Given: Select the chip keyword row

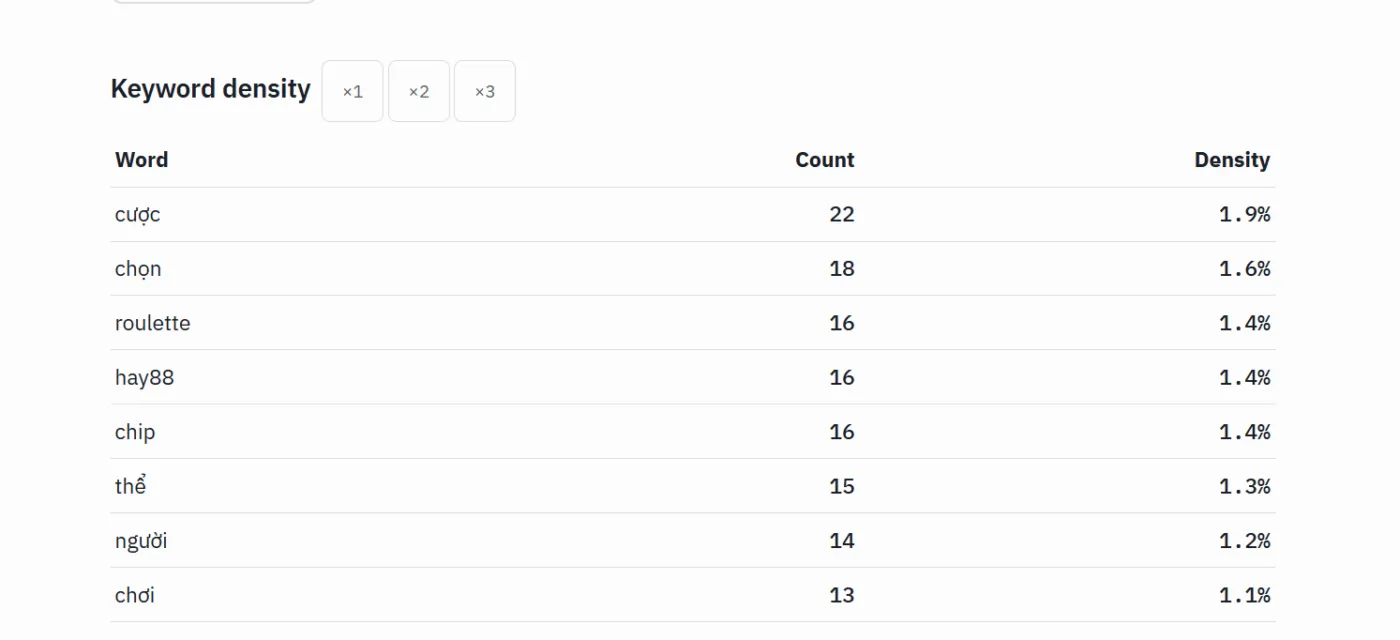Looking at the screenshot, I should point(693,432).
